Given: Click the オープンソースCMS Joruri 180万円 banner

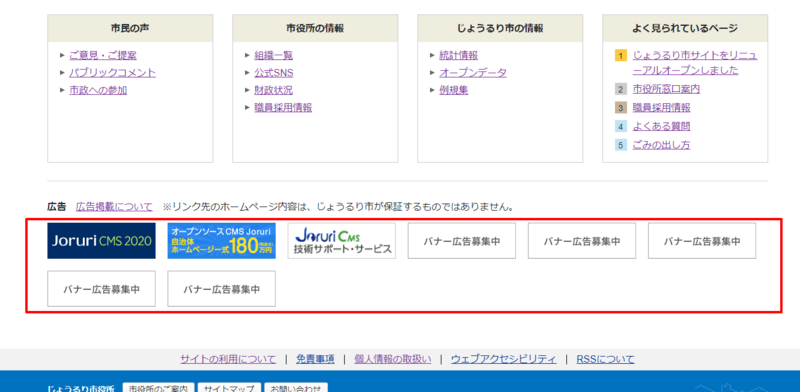Looking at the screenshot, I should tap(221, 240).
